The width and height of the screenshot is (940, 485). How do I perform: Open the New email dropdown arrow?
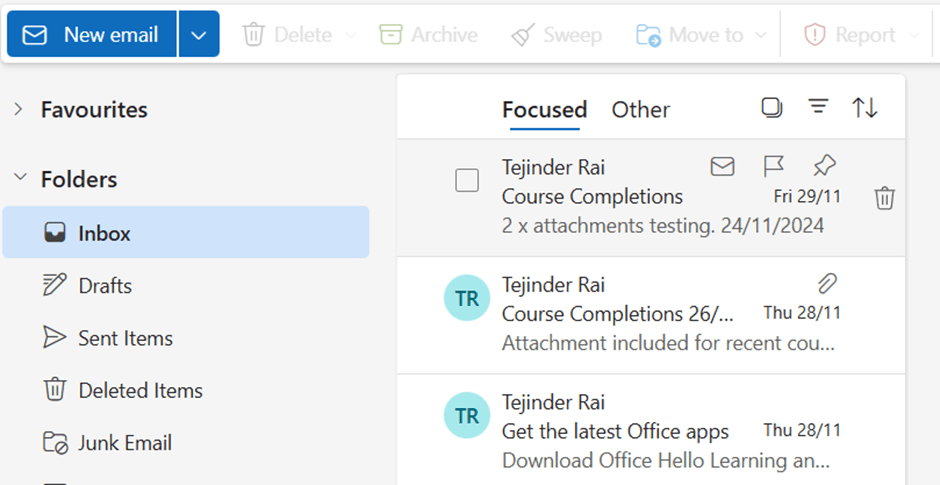(199, 35)
